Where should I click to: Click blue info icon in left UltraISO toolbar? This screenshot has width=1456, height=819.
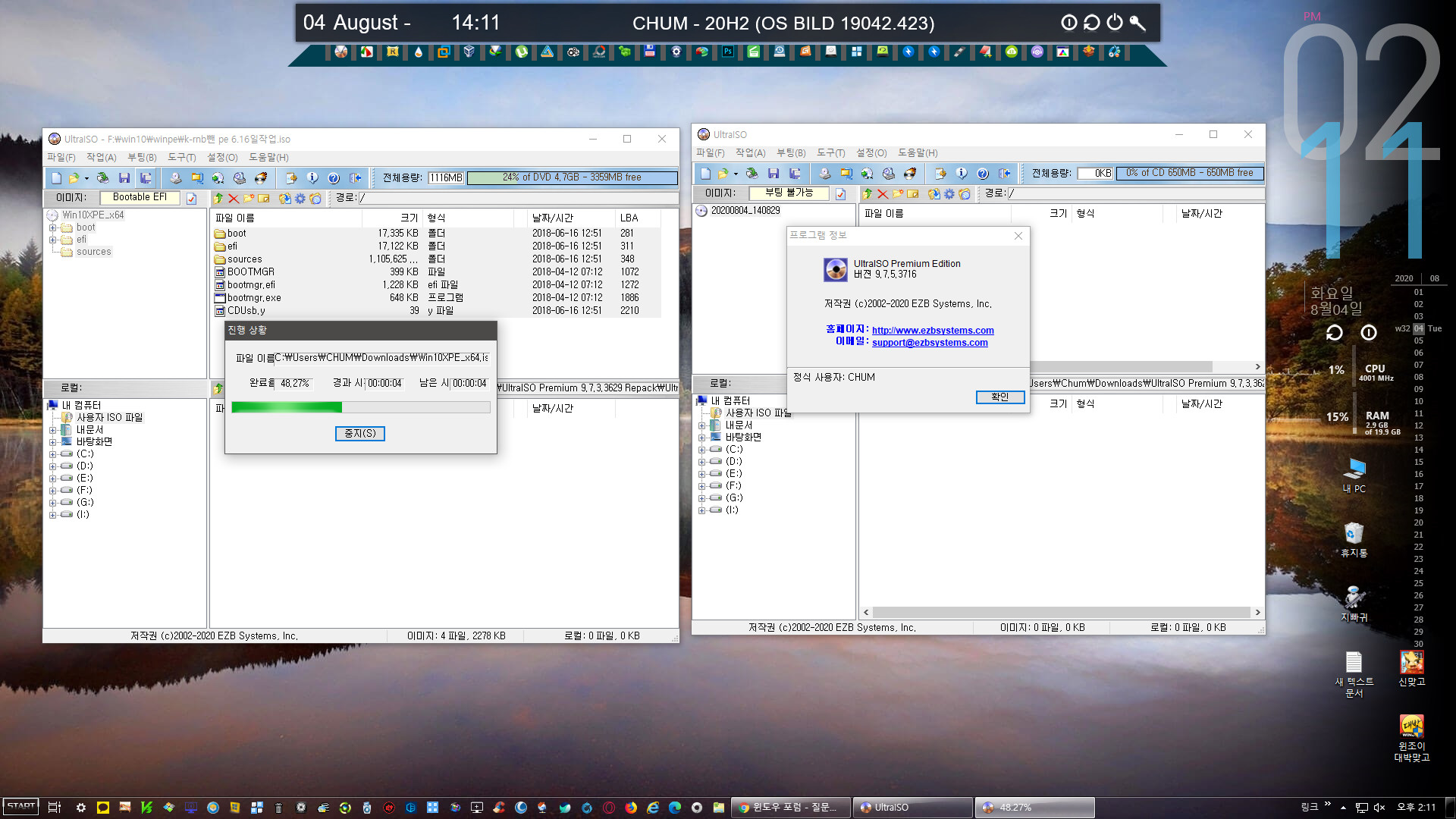(312, 178)
